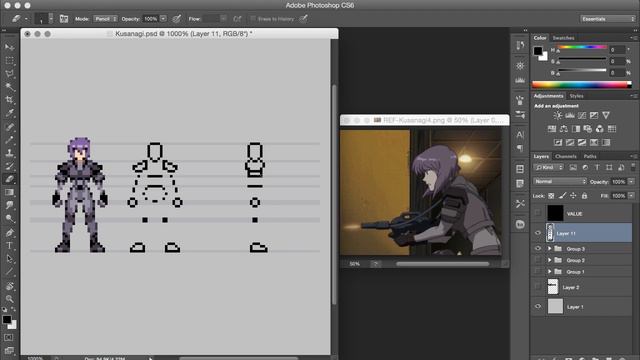This screenshot has height=360, width=640.
Task: Switch to the Paths tab
Action: [x=589, y=156]
